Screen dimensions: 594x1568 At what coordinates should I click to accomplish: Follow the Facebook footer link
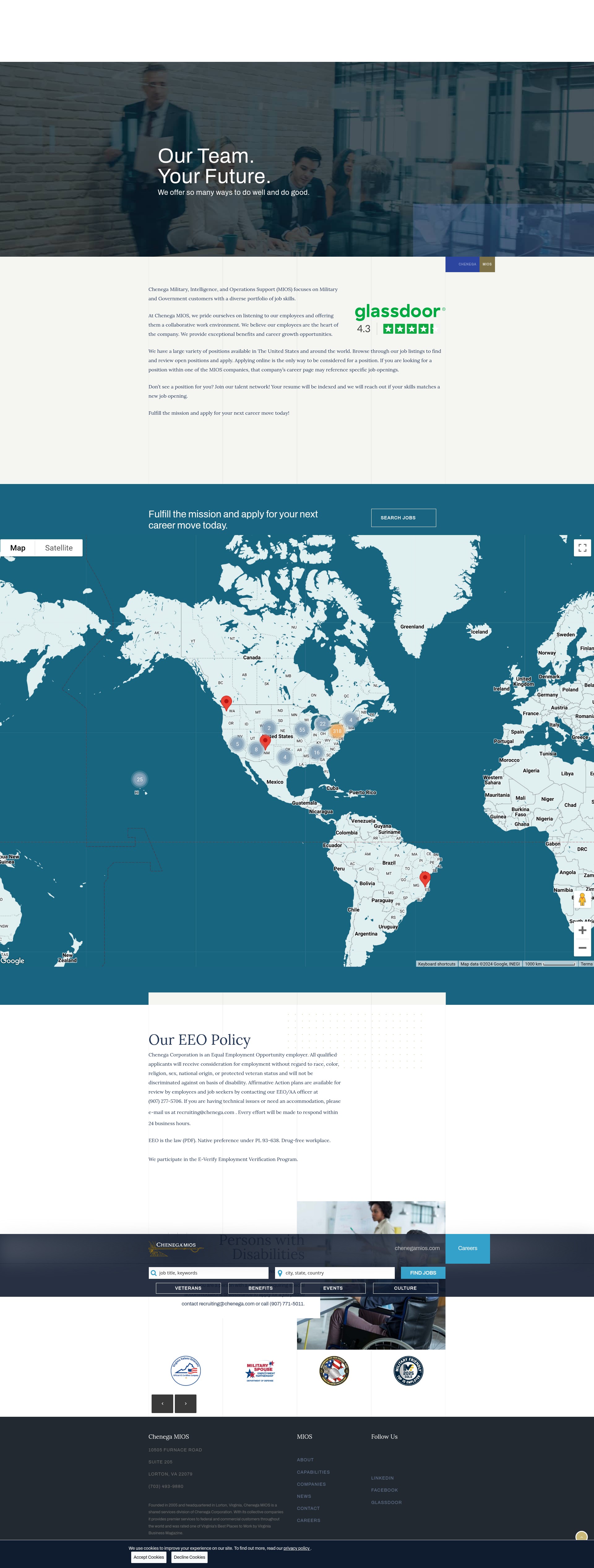(x=385, y=1490)
